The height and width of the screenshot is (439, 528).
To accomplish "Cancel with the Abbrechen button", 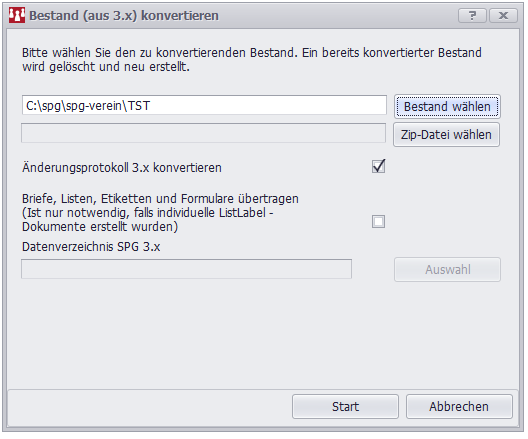I will [x=459, y=407].
